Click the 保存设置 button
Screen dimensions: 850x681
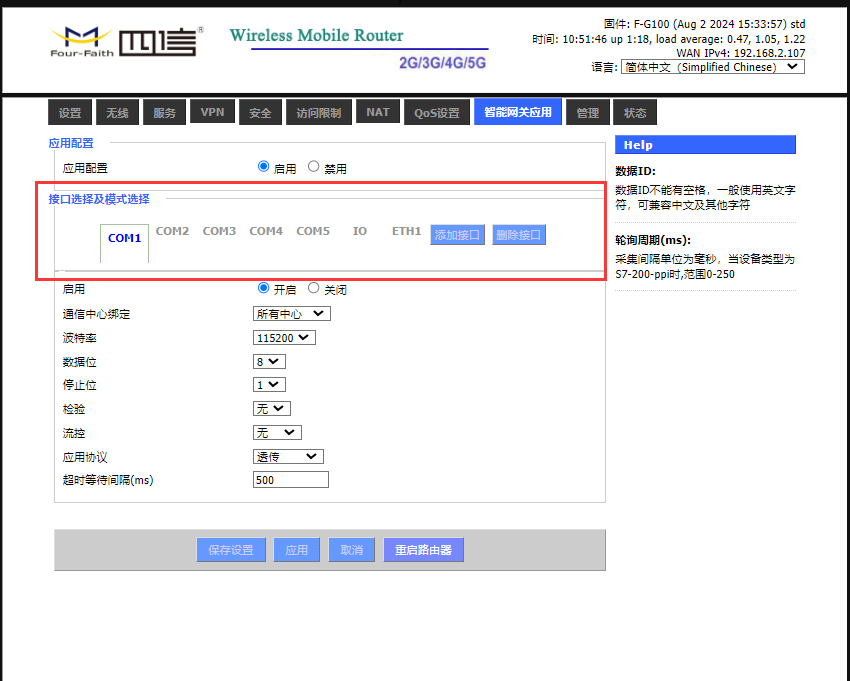231,550
